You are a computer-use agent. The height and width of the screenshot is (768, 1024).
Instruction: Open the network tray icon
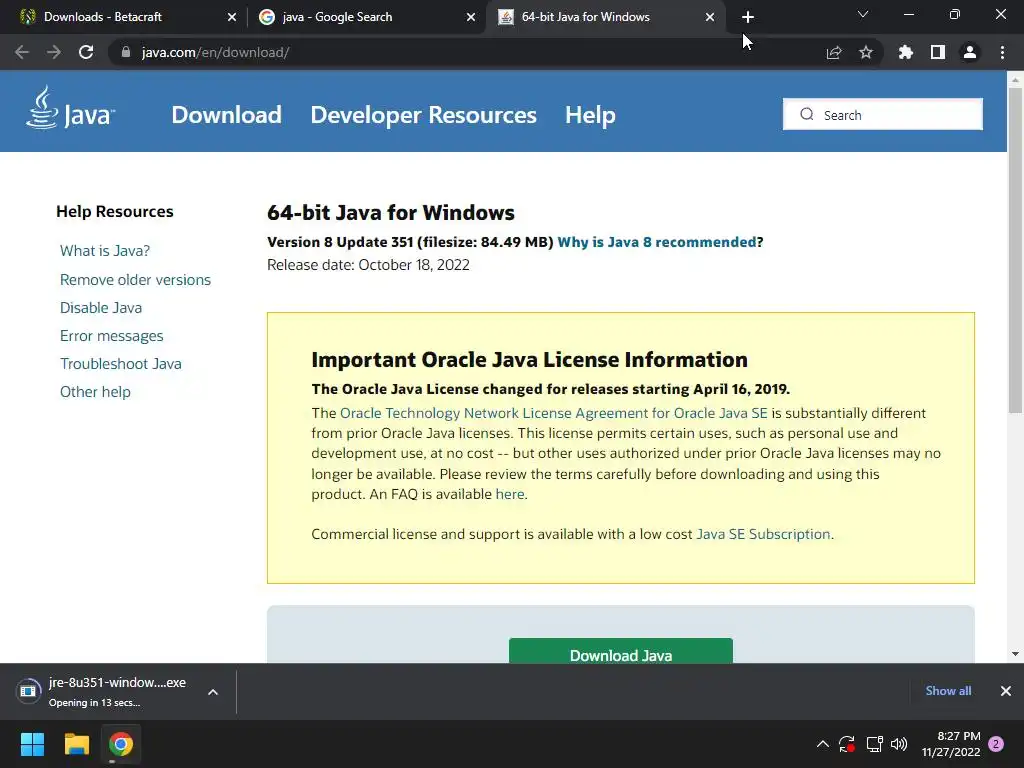[874, 744]
